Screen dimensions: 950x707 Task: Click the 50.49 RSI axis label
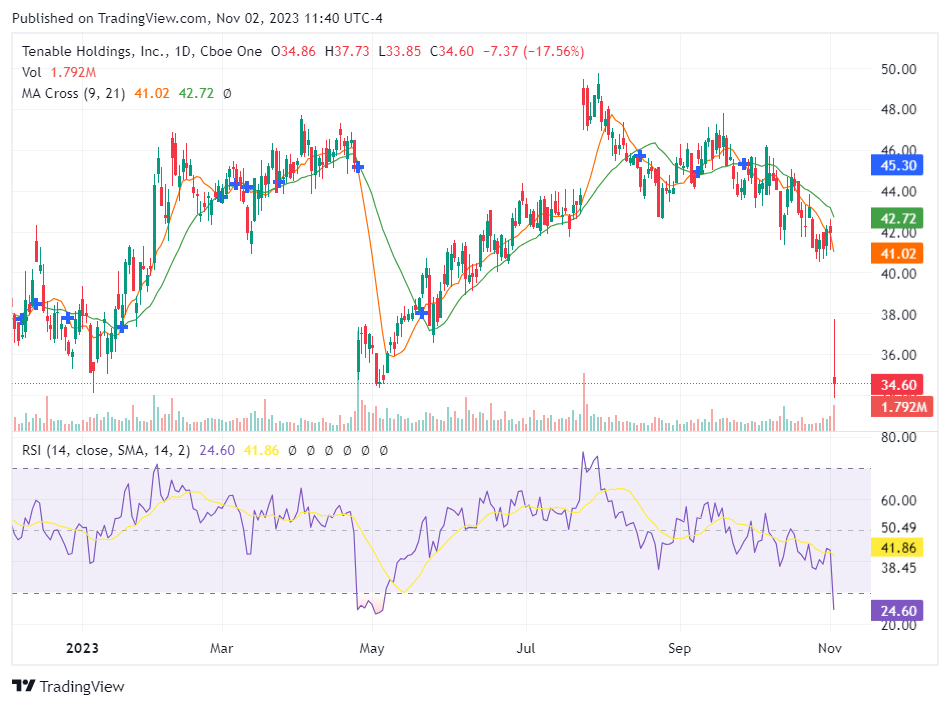click(x=899, y=528)
